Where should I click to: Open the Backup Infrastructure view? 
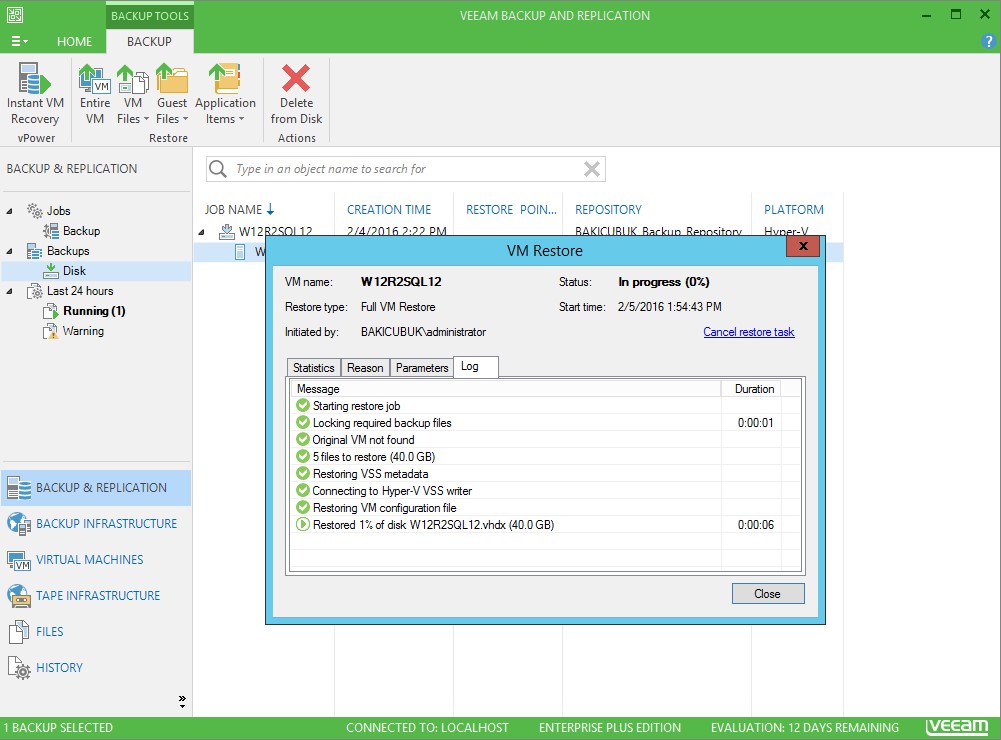pos(96,524)
